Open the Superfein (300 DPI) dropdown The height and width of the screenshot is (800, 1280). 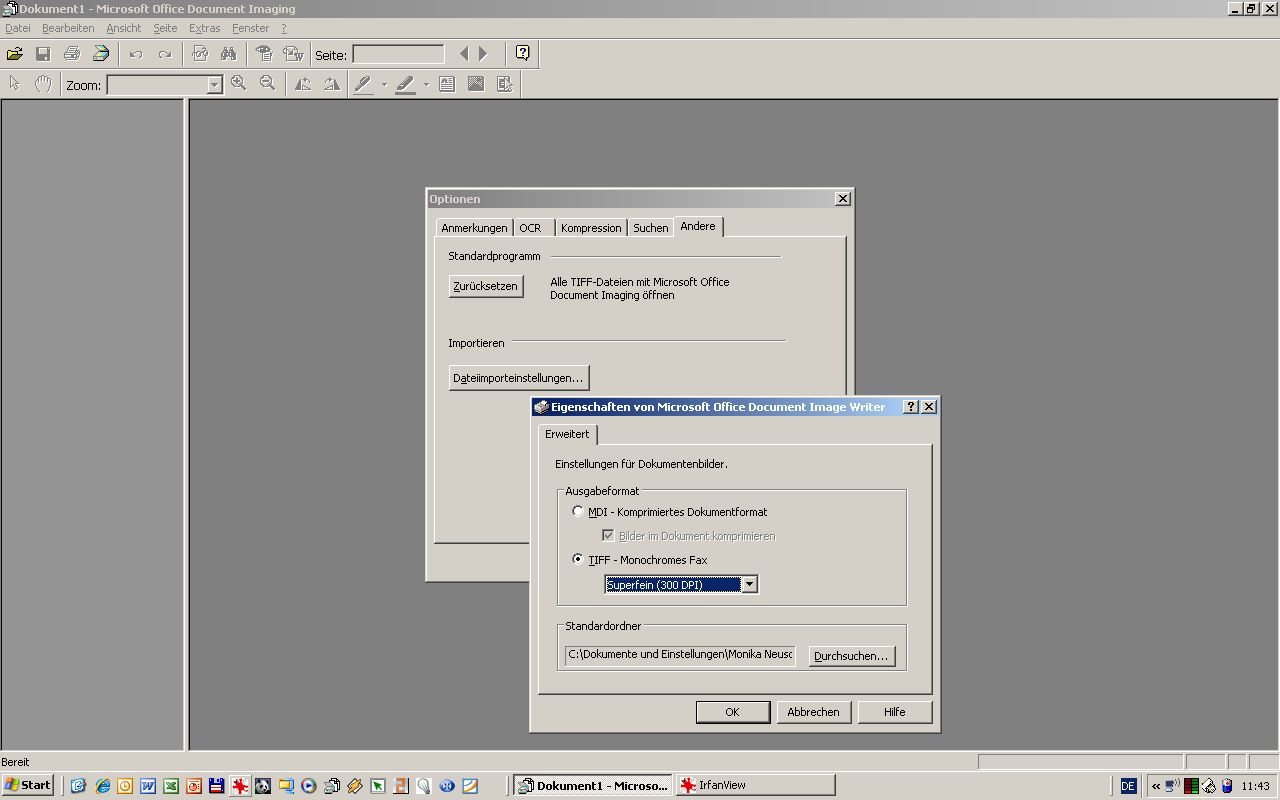(x=749, y=584)
